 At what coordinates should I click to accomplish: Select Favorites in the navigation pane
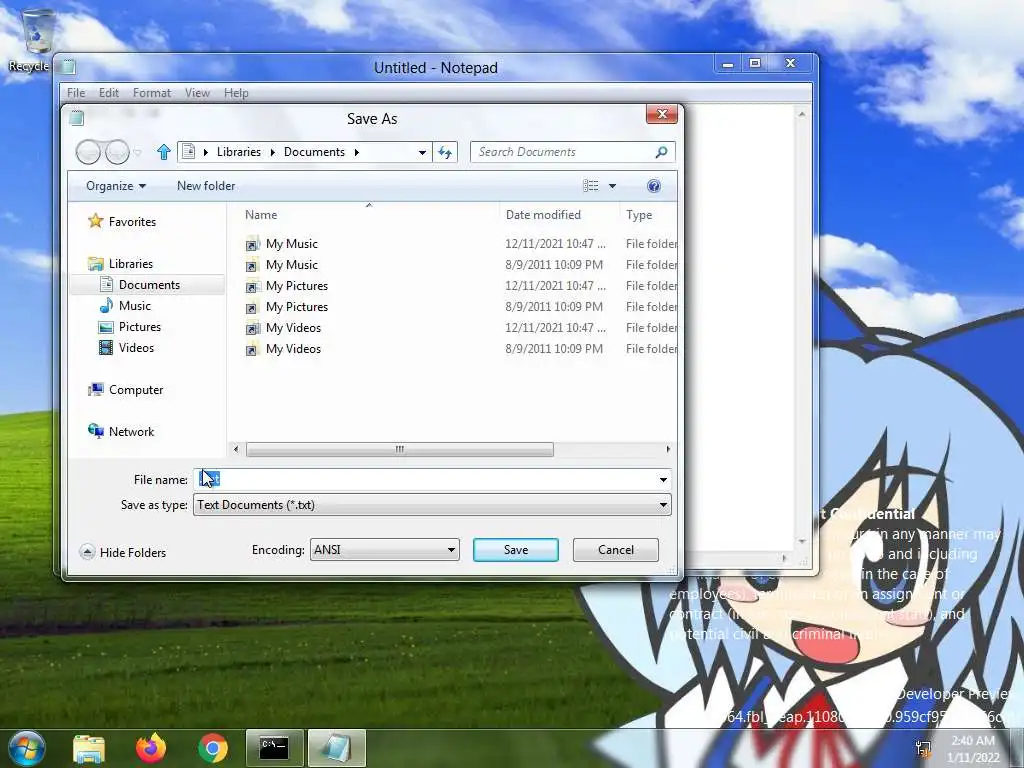point(132,222)
